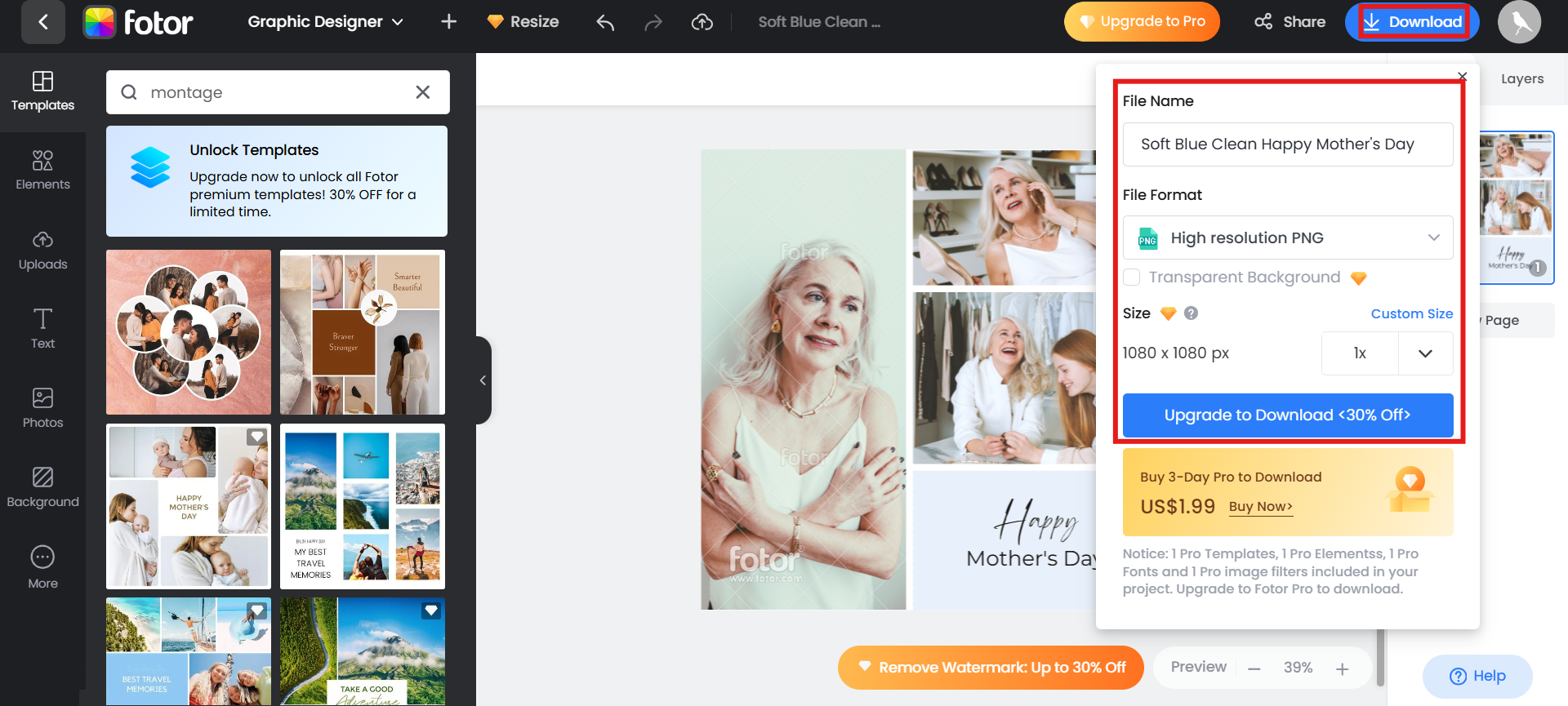The width and height of the screenshot is (1568, 706).
Task: Click the Unlock Templates banner
Action: 277,181
